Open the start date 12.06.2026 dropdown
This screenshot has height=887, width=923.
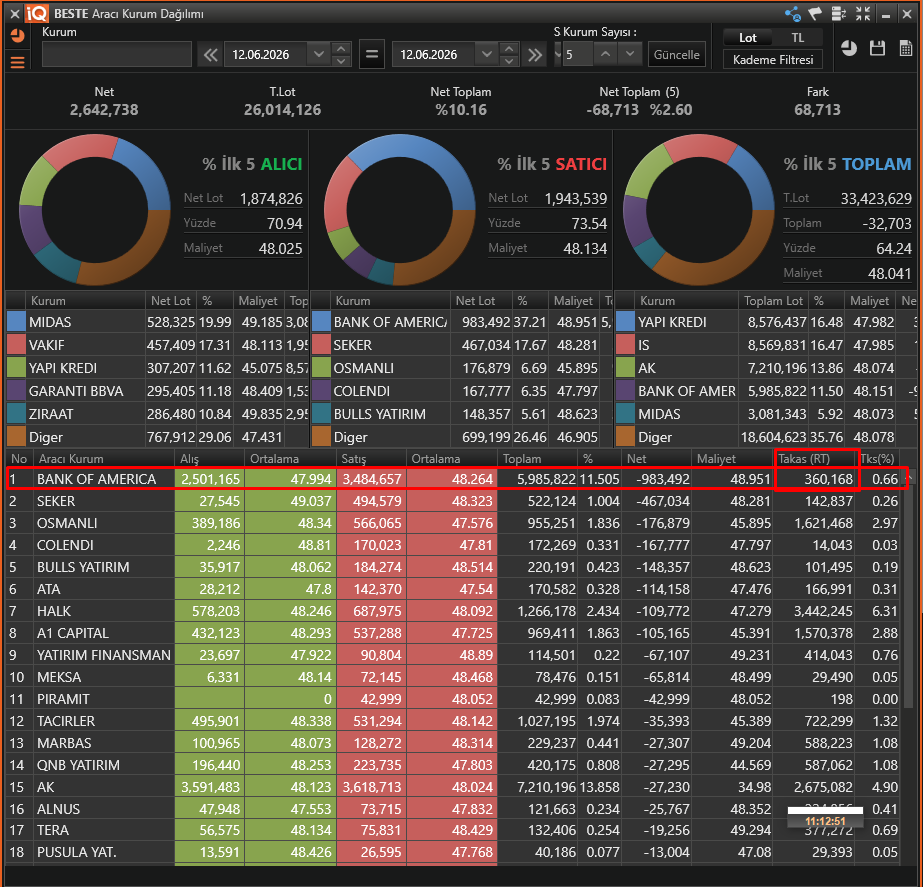click(318, 55)
